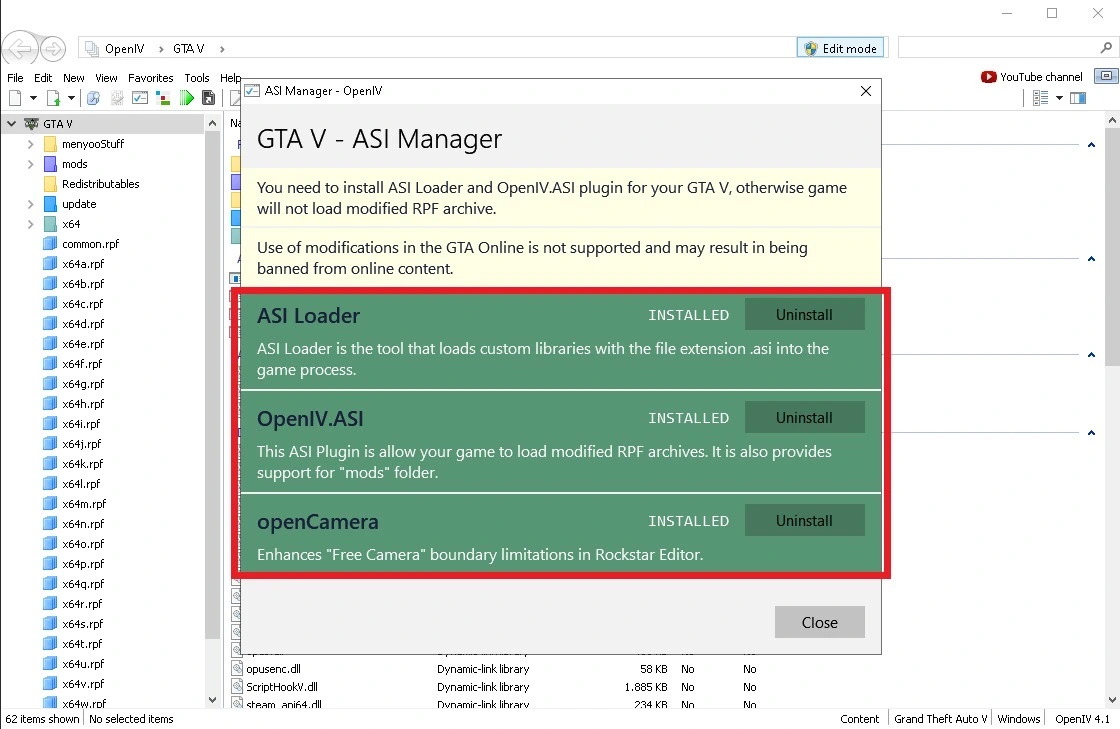Focus the search input field
1120x729 pixels.
[998, 48]
